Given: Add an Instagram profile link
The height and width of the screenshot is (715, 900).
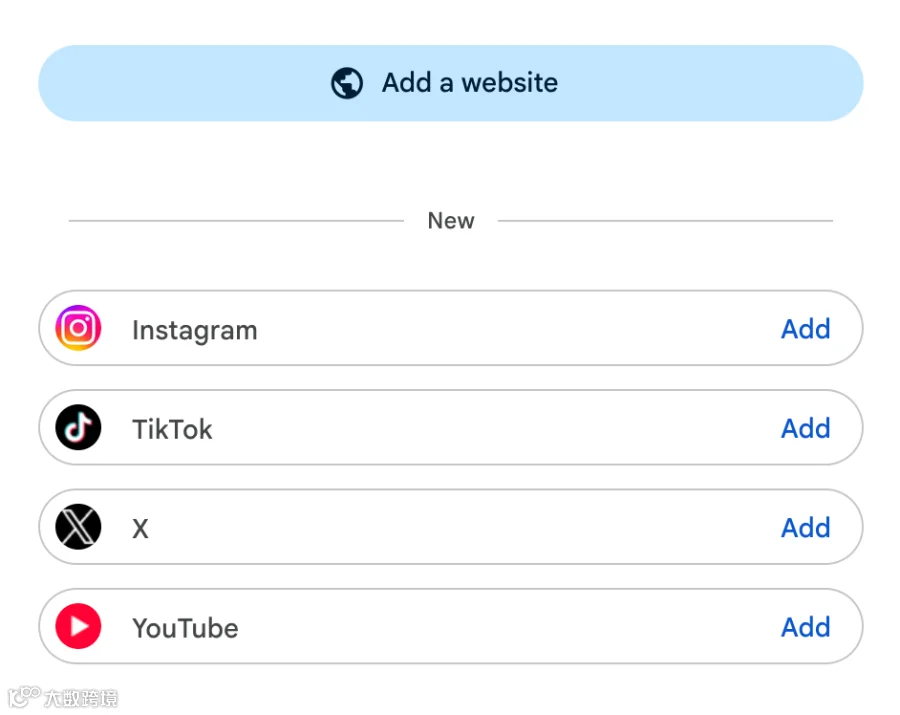Looking at the screenshot, I should point(805,329).
